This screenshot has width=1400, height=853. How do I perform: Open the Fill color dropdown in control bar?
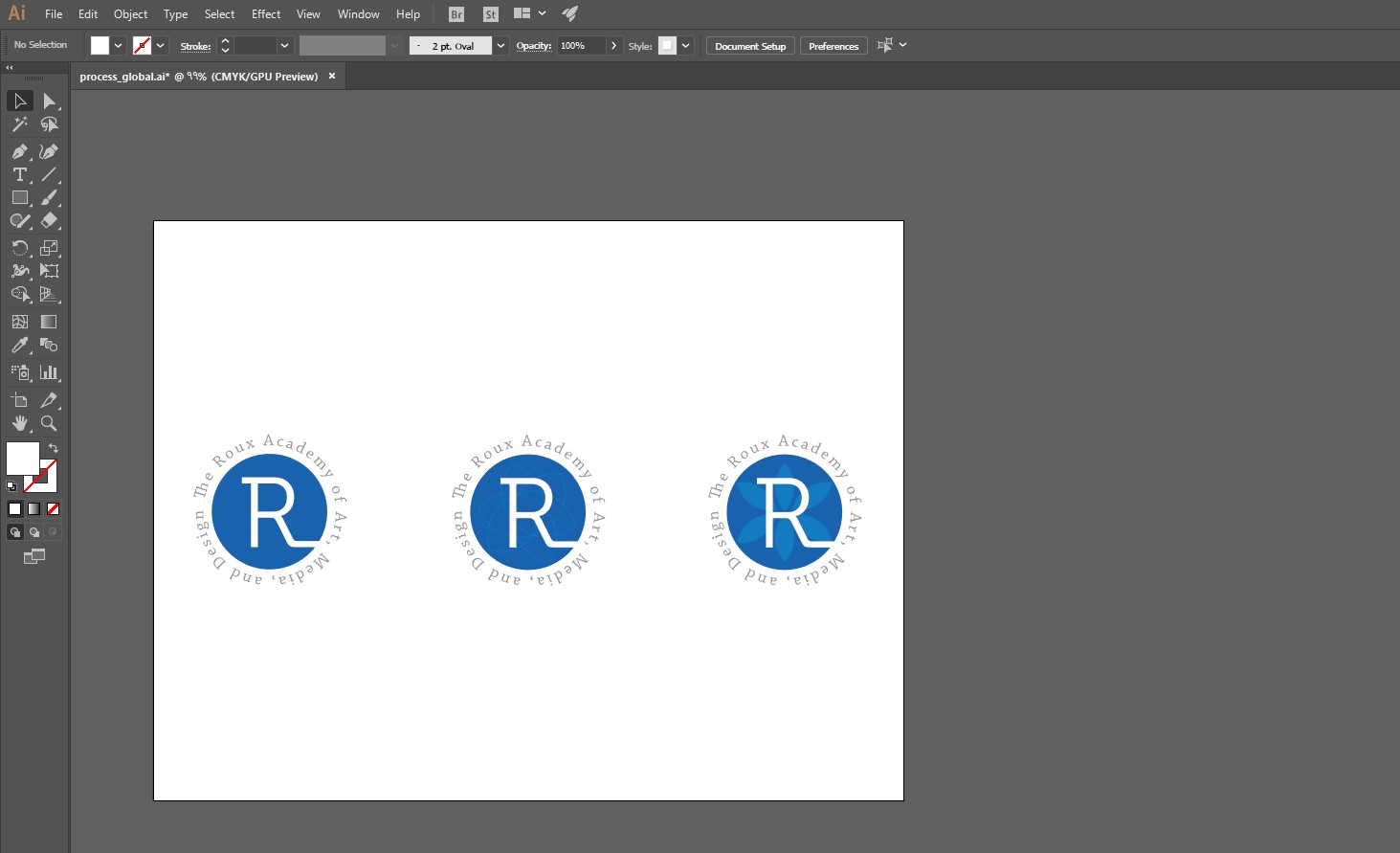tap(119, 46)
